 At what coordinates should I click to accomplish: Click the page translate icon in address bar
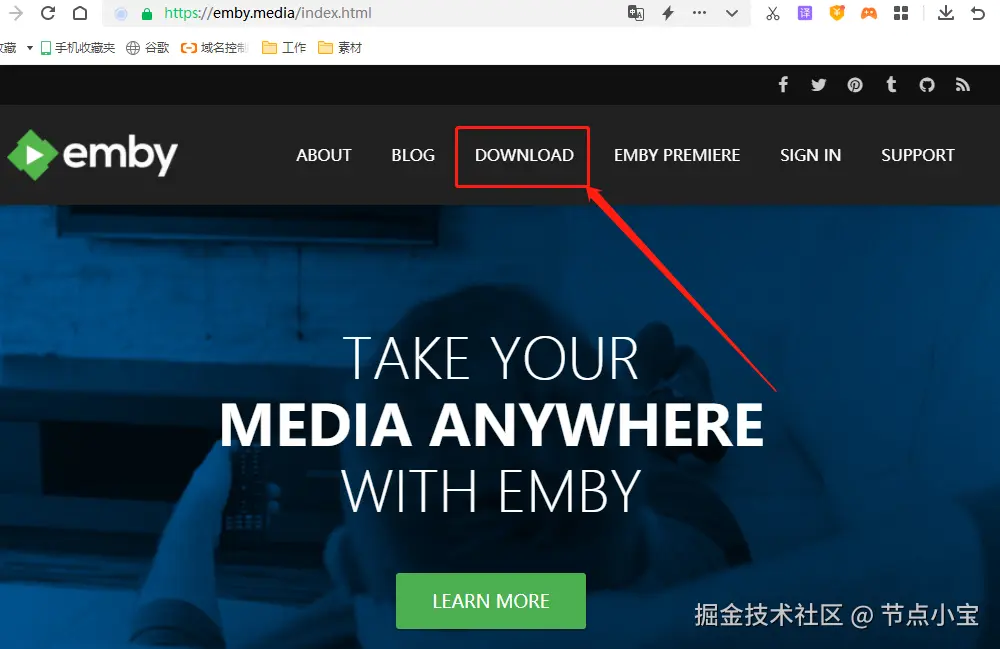pos(636,13)
